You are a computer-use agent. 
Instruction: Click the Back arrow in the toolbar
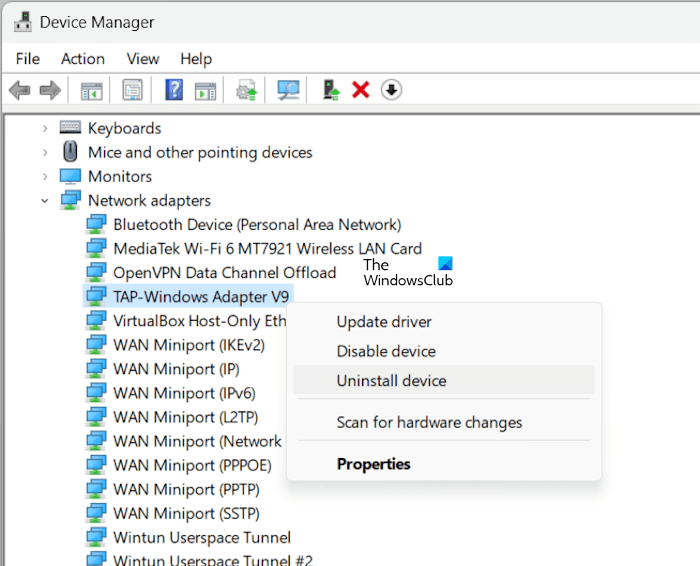click(x=19, y=90)
